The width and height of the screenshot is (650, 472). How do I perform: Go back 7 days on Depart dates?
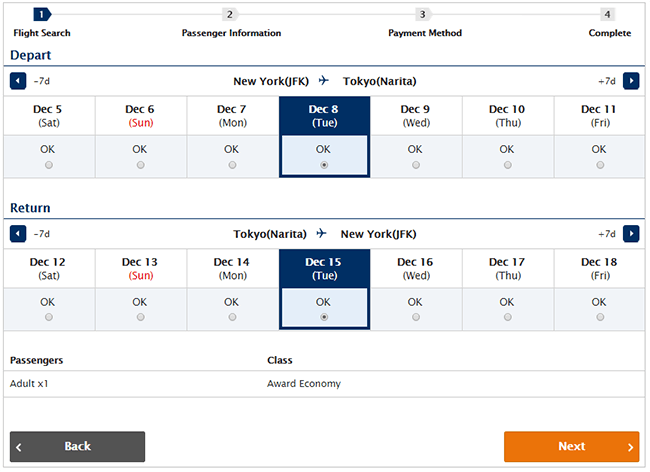(x=18, y=81)
